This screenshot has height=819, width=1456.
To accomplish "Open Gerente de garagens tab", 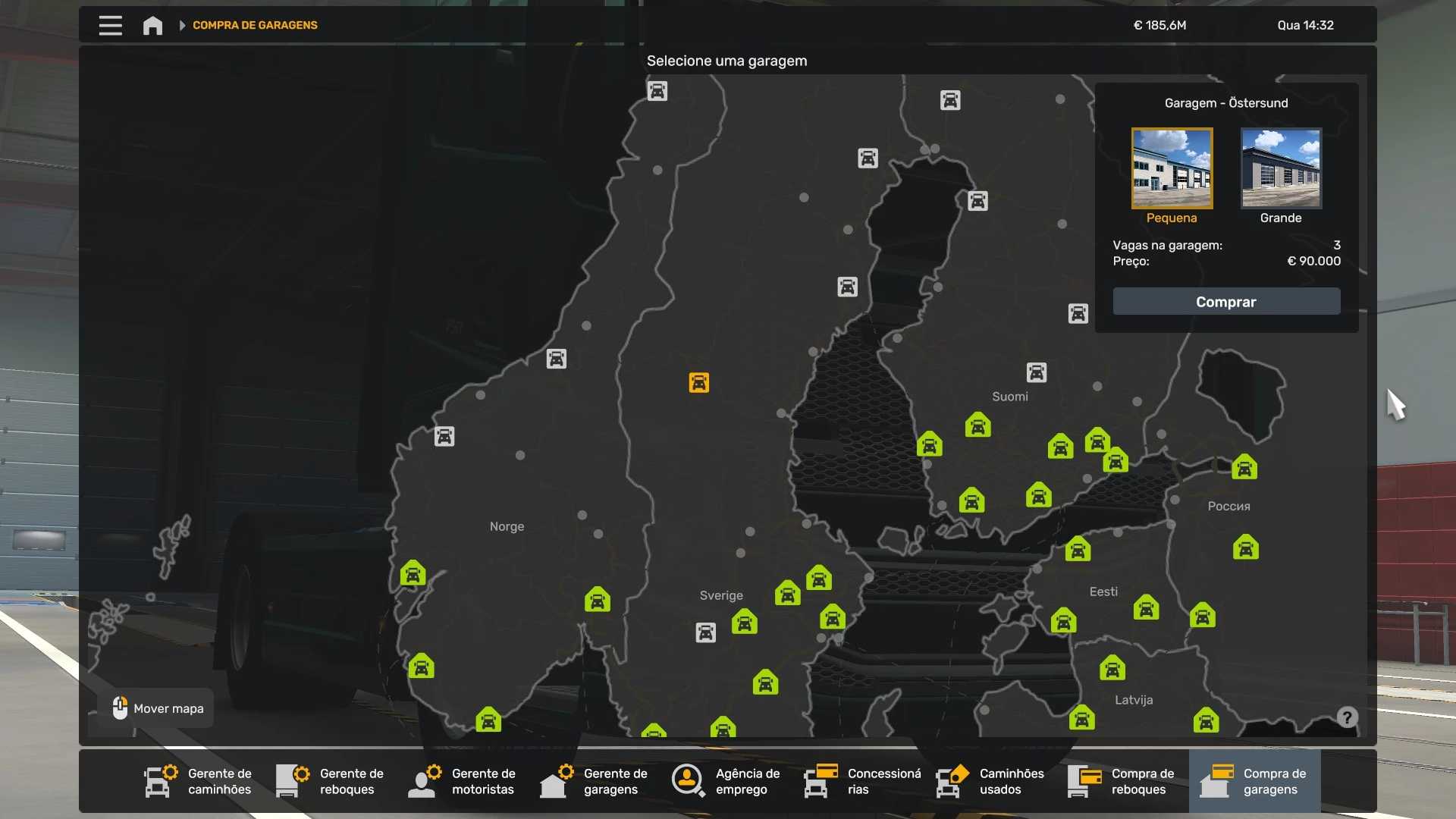I will click(595, 781).
